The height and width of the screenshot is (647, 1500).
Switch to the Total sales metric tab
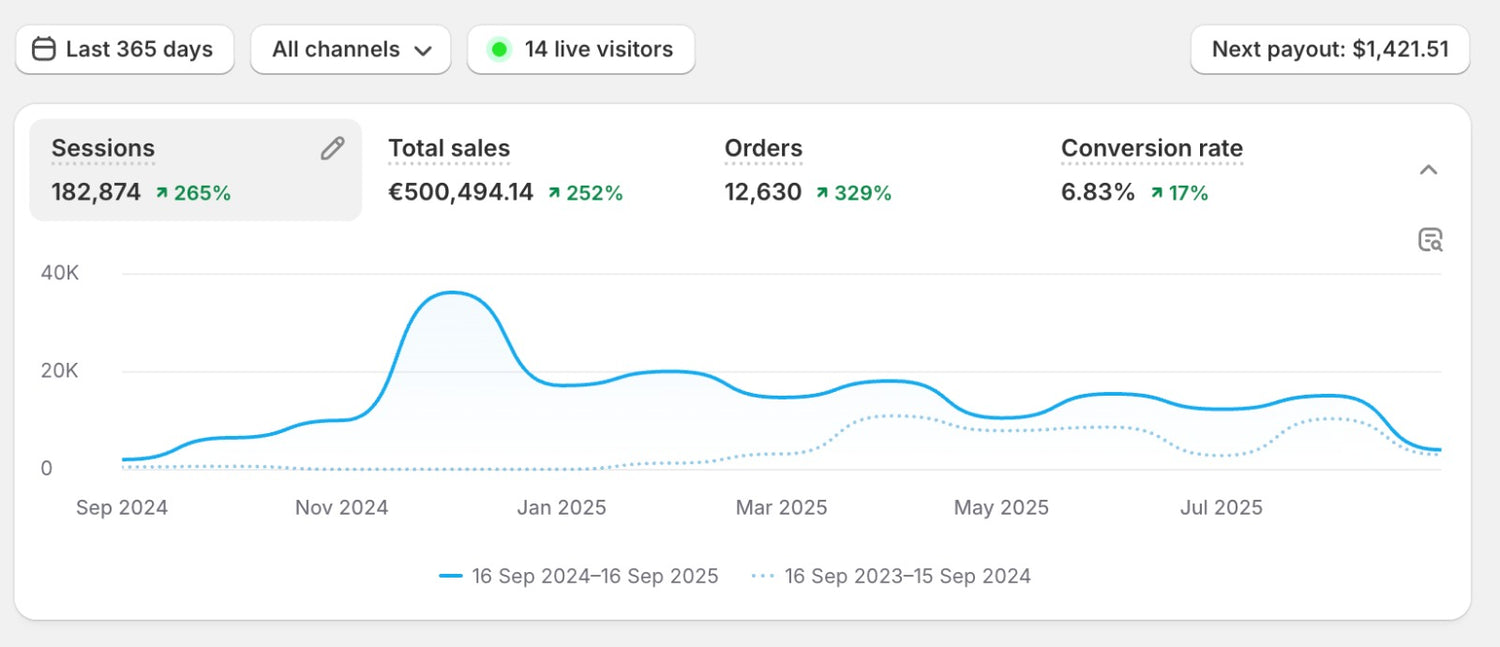(x=505, y=170)
